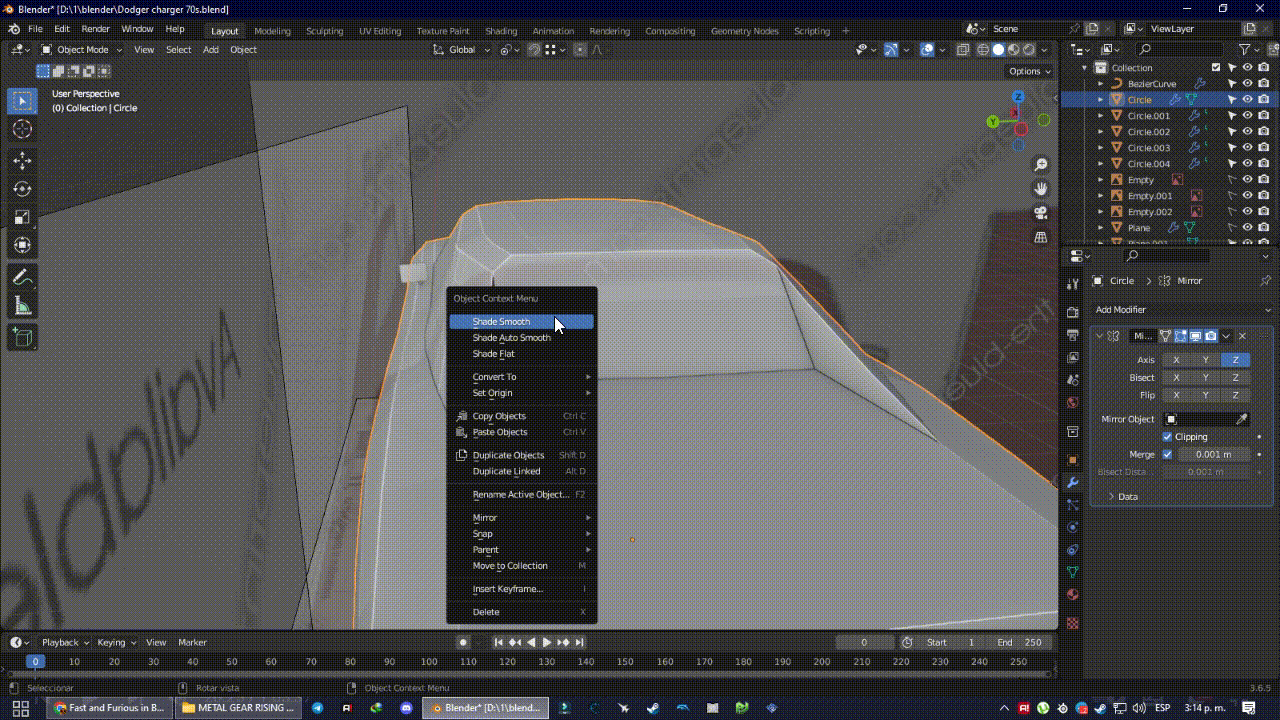Select the Add Cube tool
The height and width of the screenshot is (720, 1280).
(x=22, y=338)
